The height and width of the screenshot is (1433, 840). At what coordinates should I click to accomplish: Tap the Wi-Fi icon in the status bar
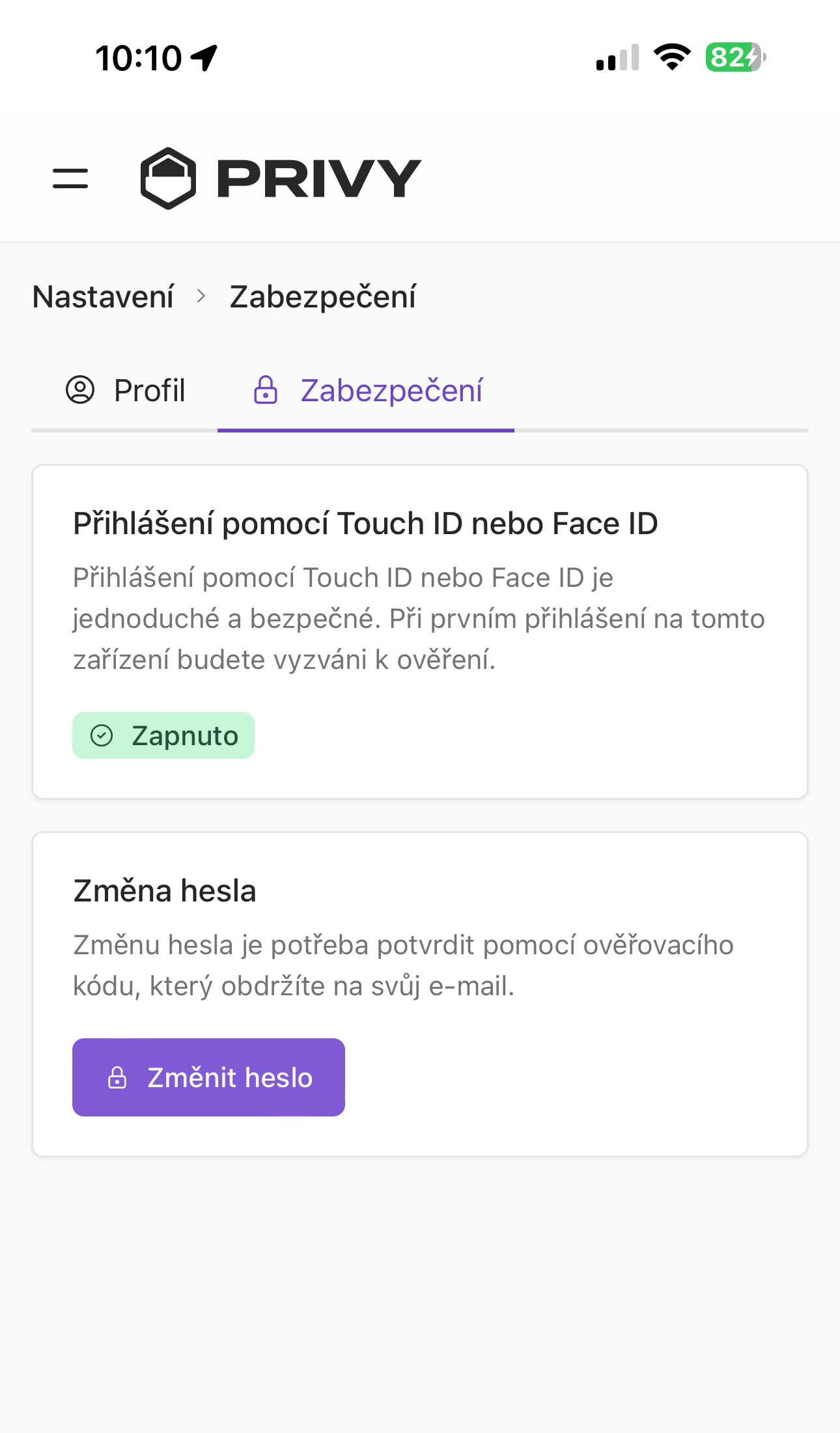[x=673, y=57]
